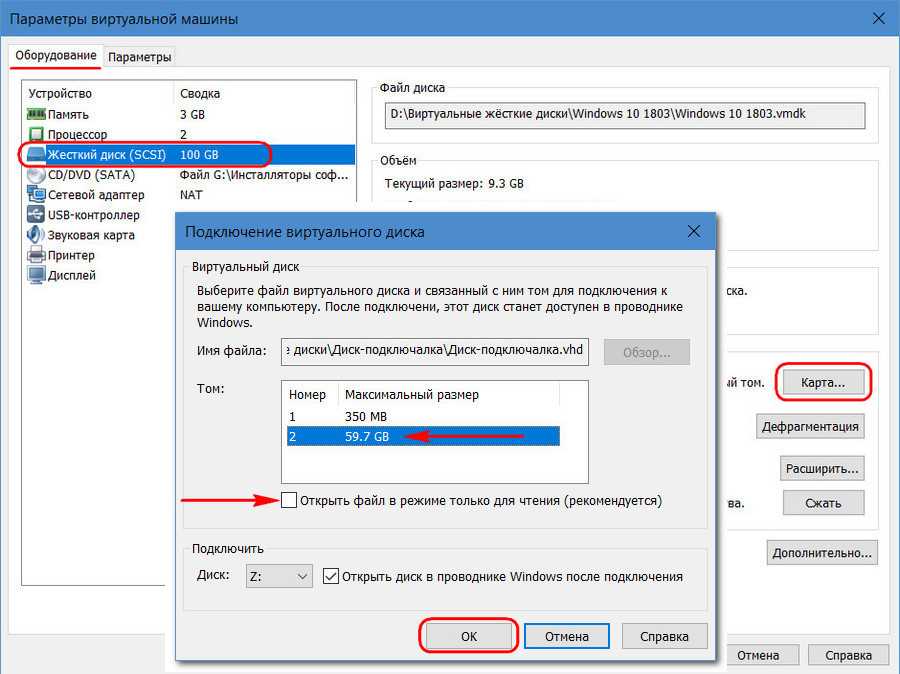The height and width of the screenshot is (674, 900).
Task: Select the Память device row text
Action: [68, 114]
